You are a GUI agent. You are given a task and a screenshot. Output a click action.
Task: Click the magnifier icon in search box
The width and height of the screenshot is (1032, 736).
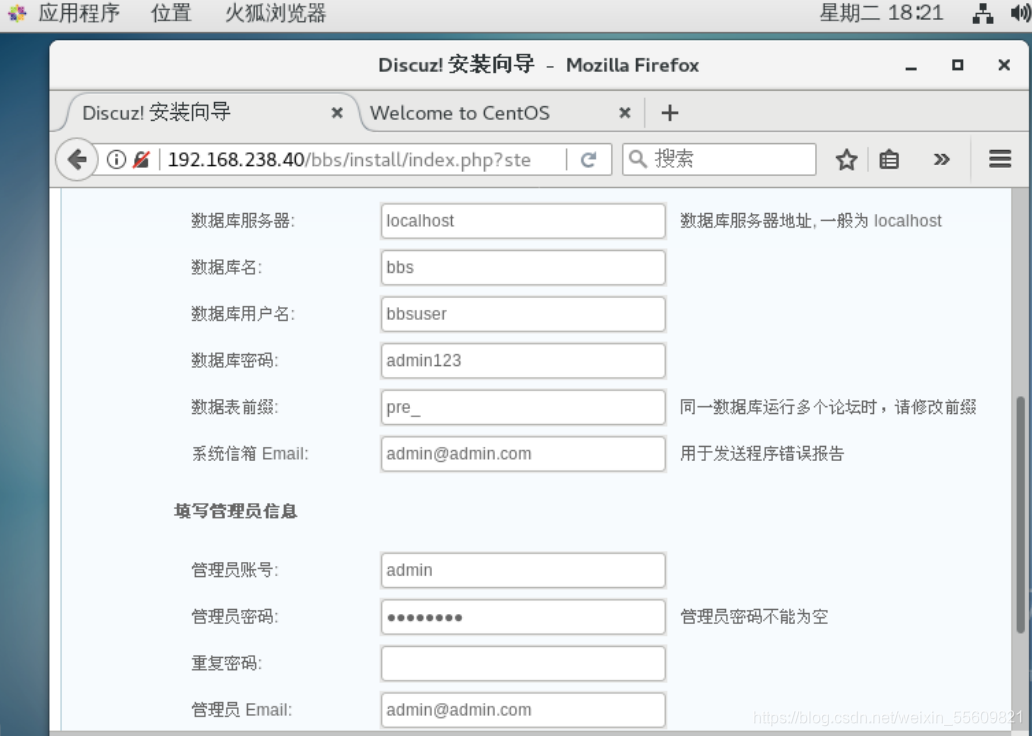click(637, 159)
